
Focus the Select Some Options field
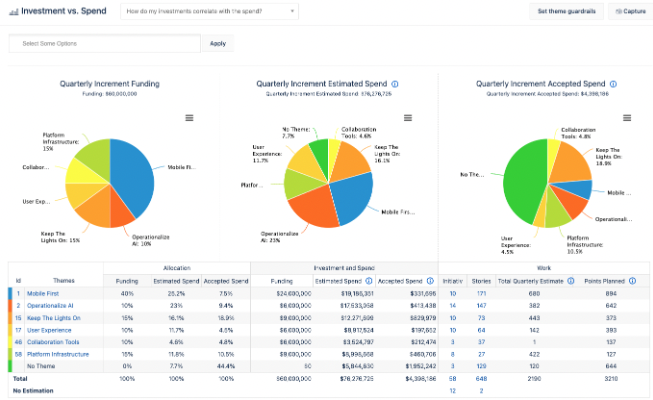click(105, 43)
